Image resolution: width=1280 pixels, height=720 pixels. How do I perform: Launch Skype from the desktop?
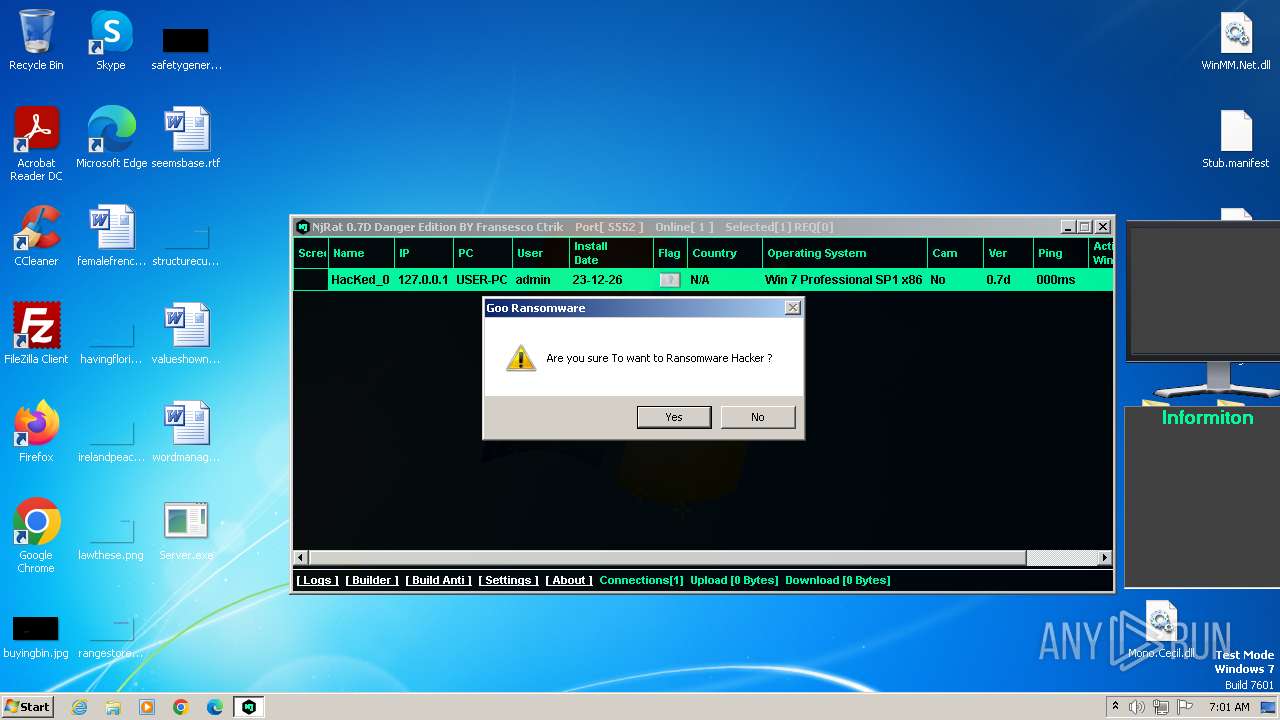click(x=110, y=40)
